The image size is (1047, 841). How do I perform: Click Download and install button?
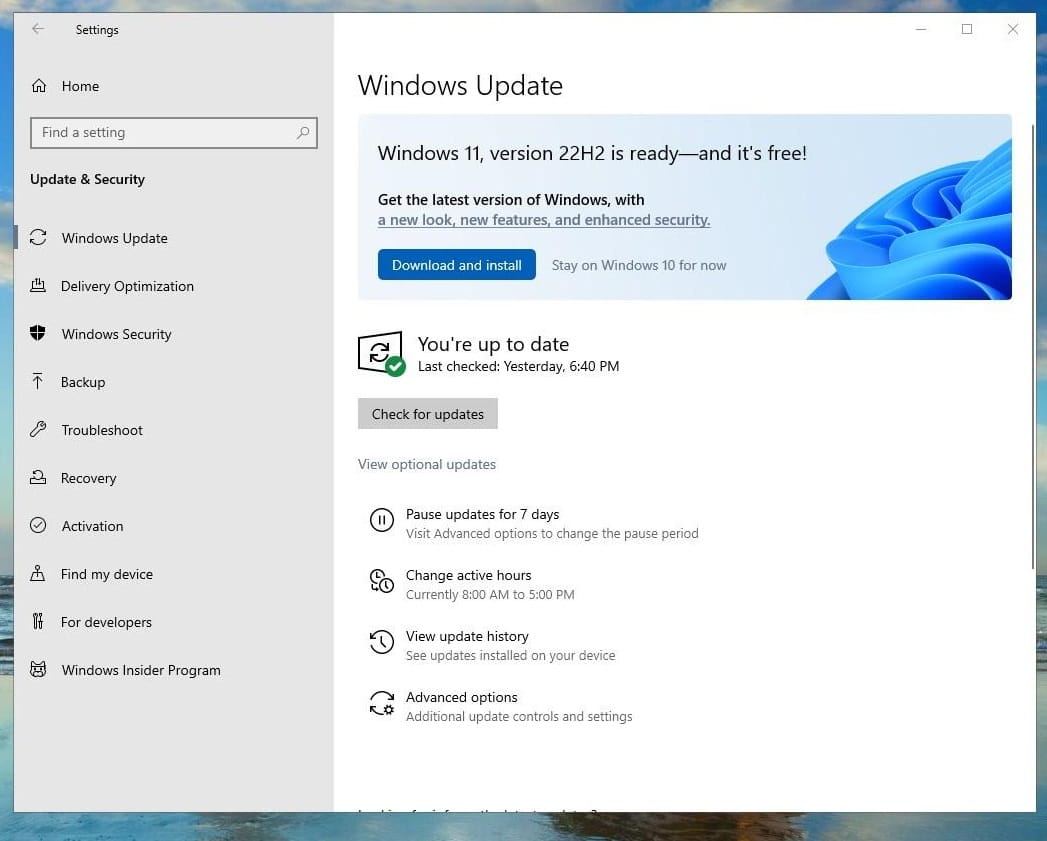(457, 265)
